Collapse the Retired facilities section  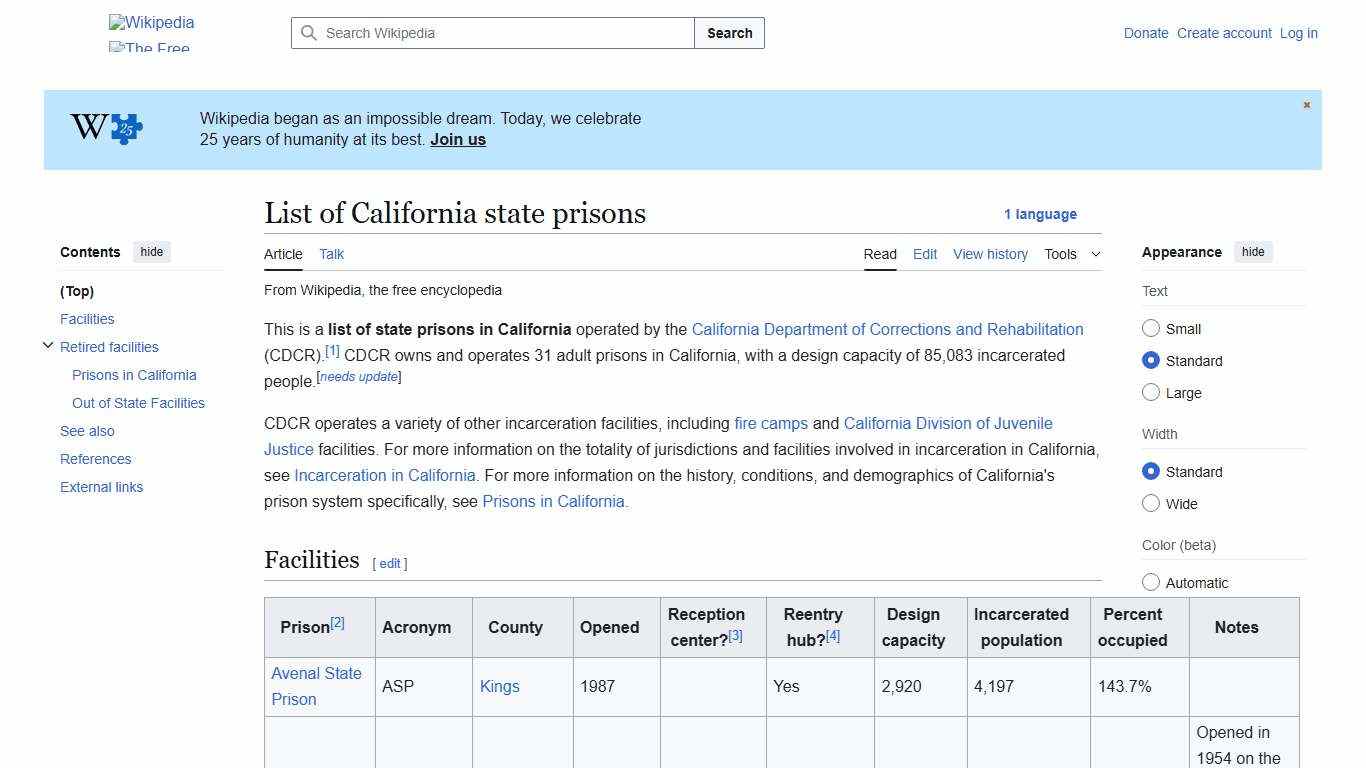tap(48, 345)
